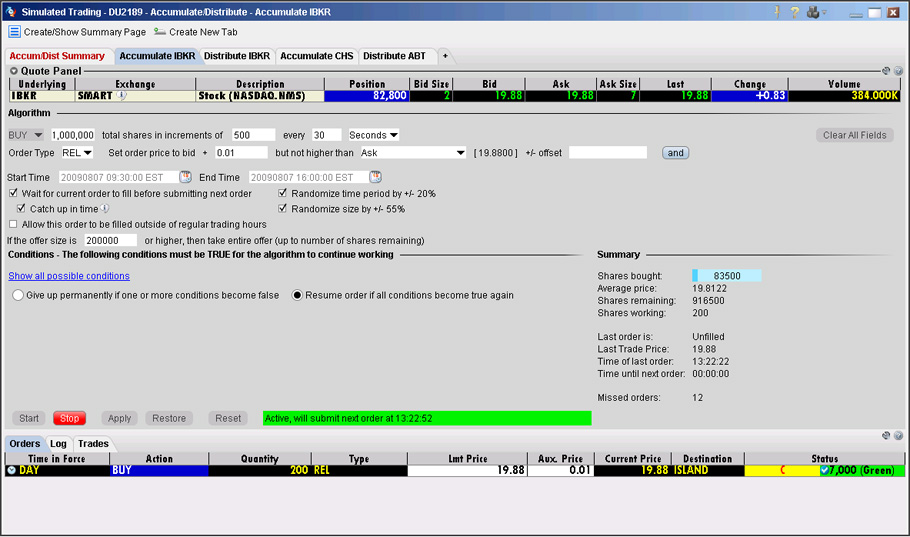Open the Seconds time unit dropdown
The height and width of the screenshot is (537, 910).
click(x=373, y=135)
